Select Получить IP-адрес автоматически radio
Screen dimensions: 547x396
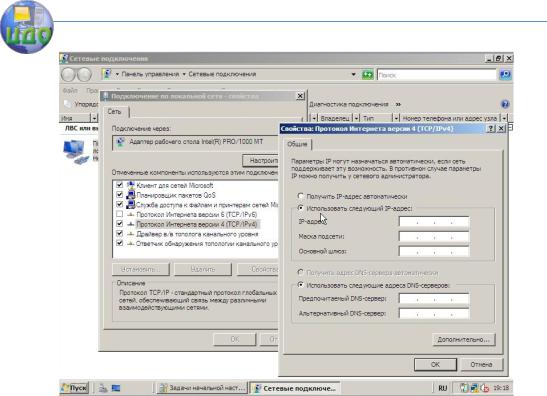[300, 196]
